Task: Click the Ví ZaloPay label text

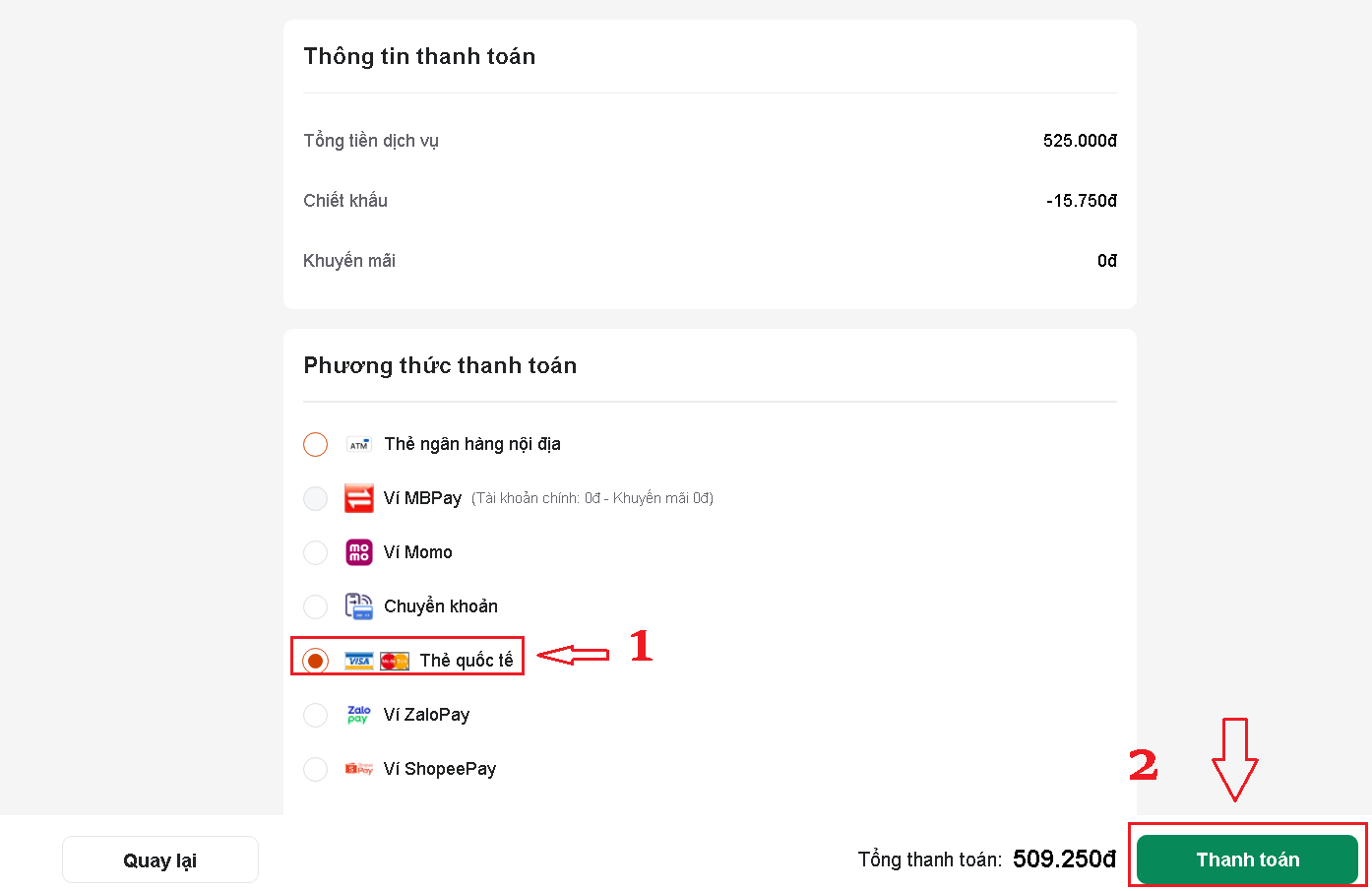Action: pyautogui.click(x=426, y=715)
